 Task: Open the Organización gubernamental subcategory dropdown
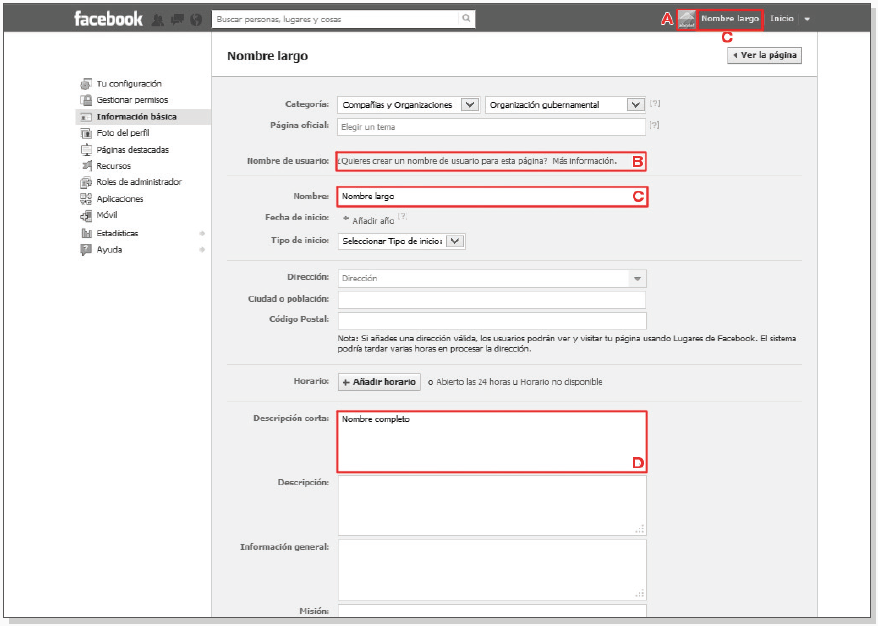635,105
